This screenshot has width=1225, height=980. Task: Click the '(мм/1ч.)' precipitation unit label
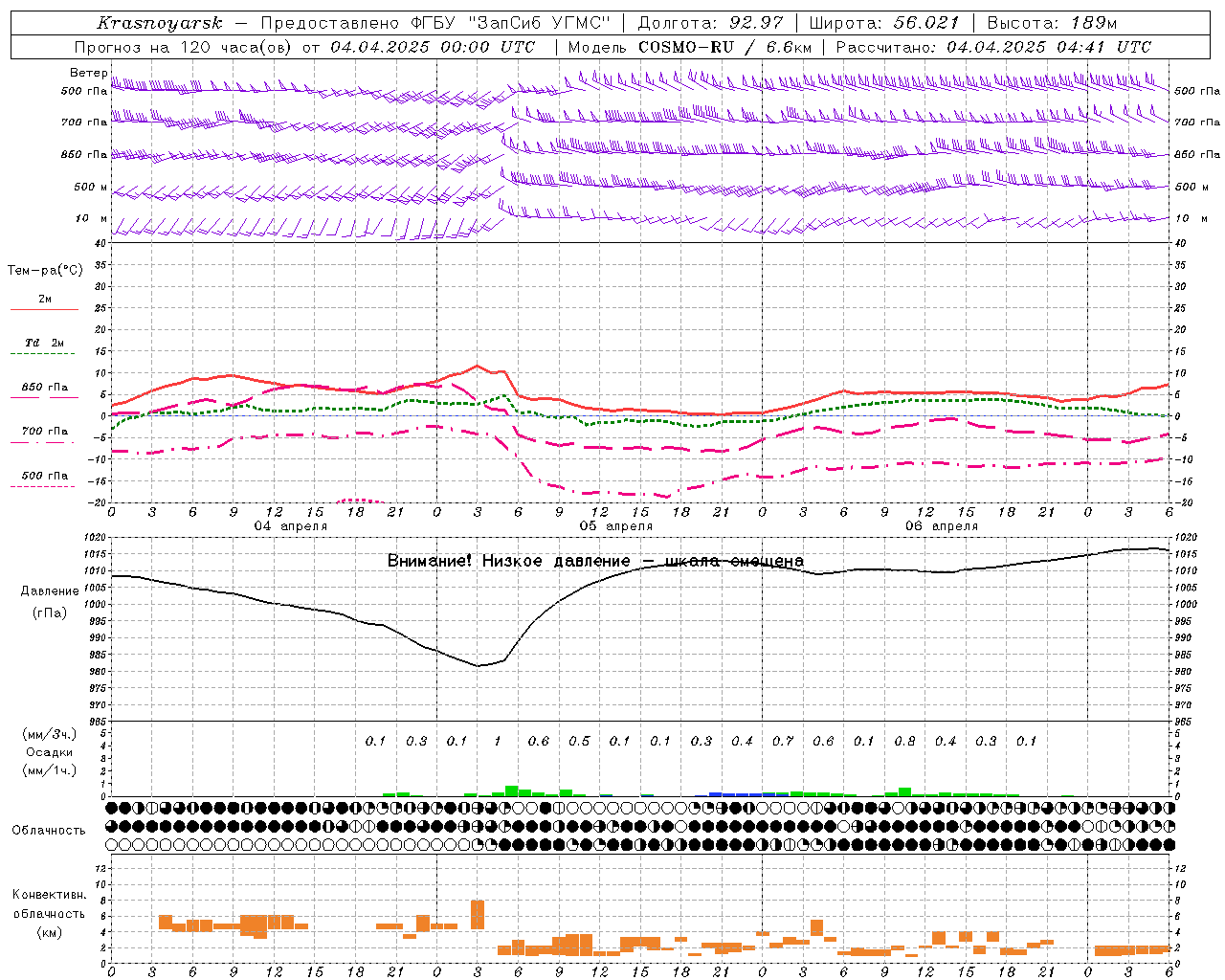(50, 770)
